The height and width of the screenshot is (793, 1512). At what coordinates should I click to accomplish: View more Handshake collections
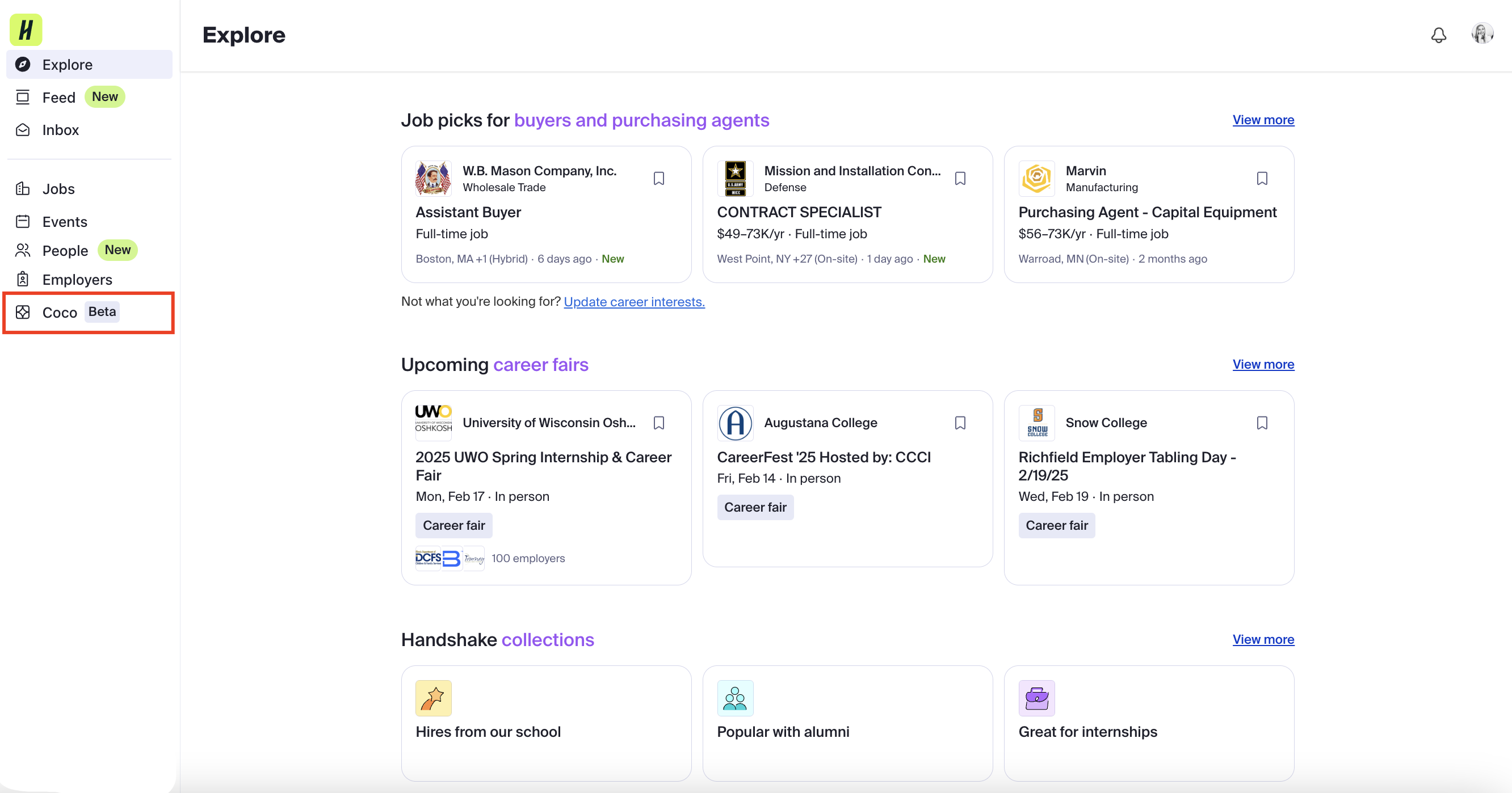(x=1263, y=640)
